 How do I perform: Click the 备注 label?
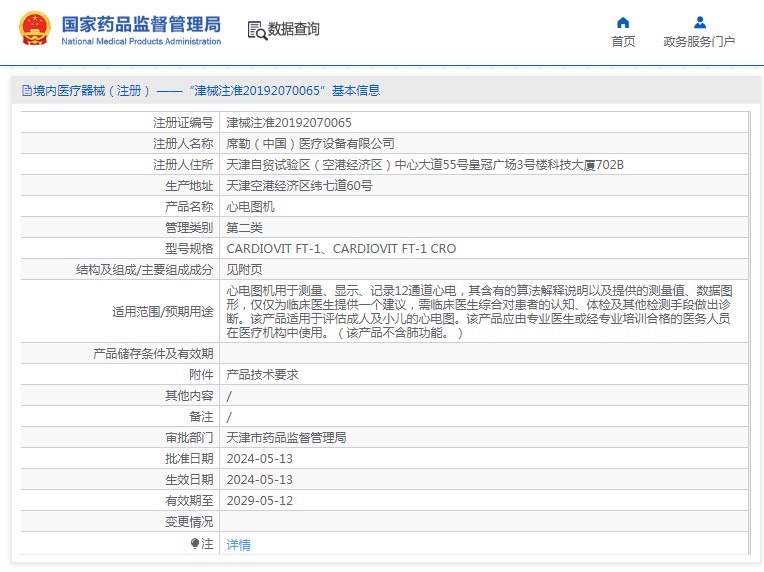click(201, 417)
